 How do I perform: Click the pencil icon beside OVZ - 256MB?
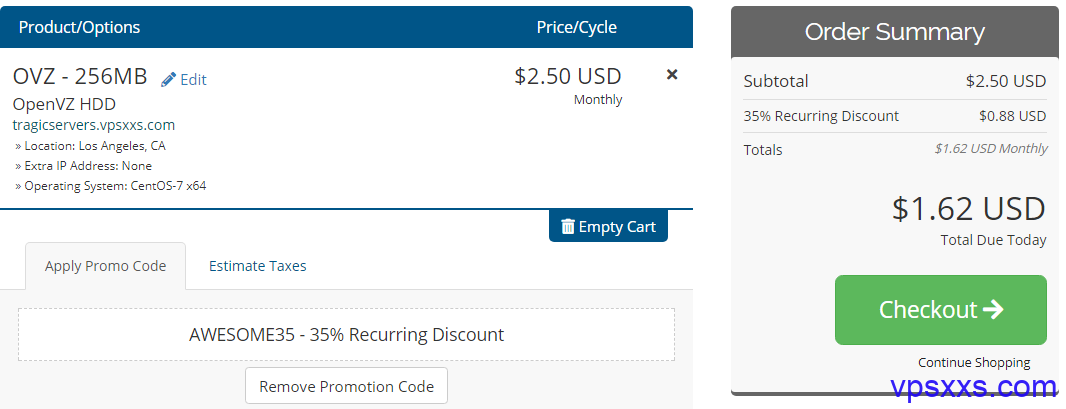click(168, 79)
